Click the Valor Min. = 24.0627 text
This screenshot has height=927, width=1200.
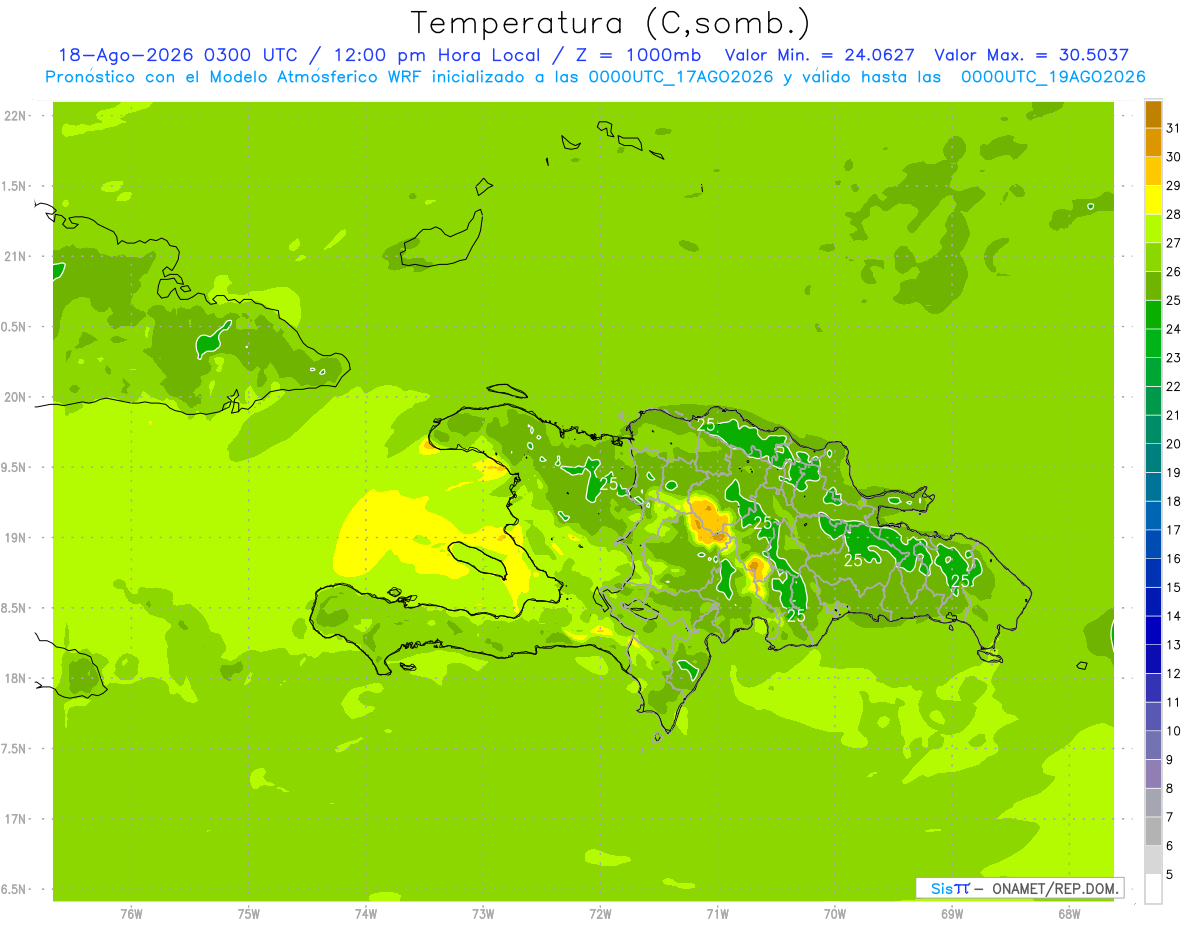point(820,56)
